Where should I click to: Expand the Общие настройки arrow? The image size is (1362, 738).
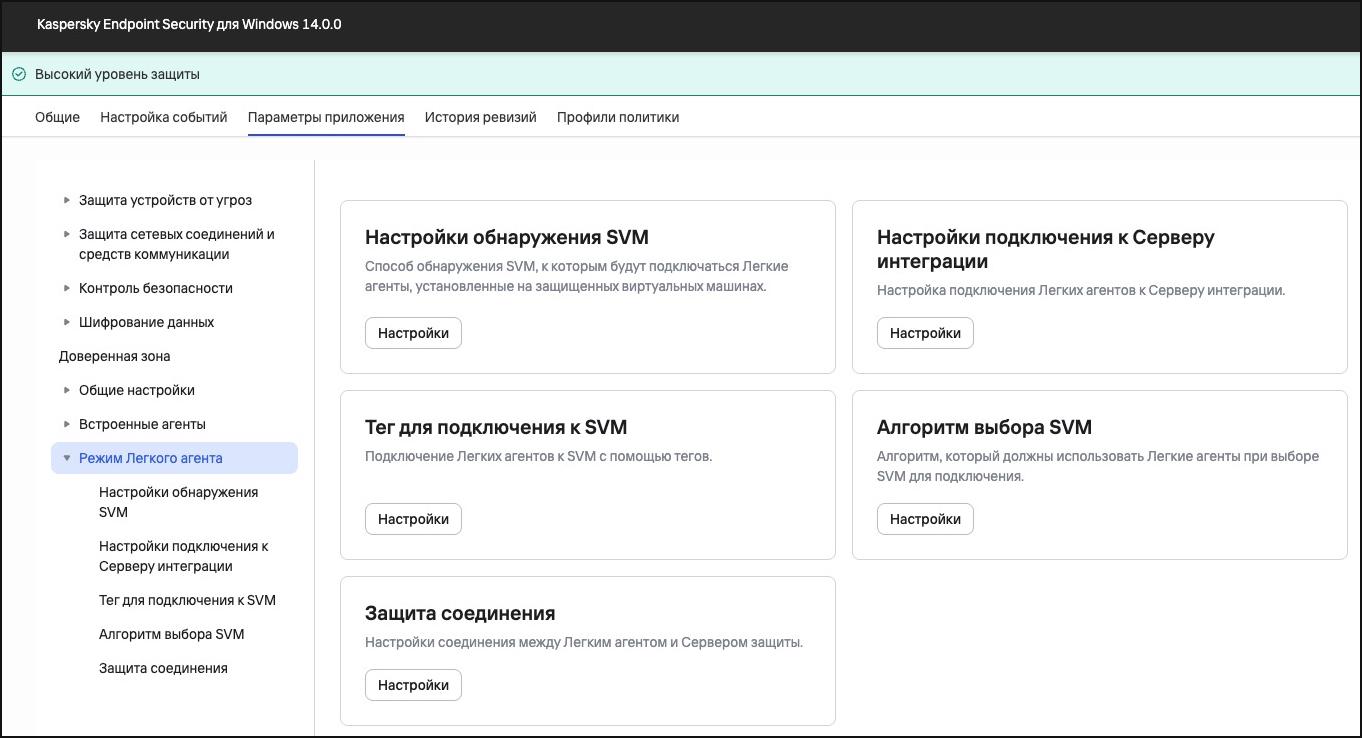click(x=67, y=390)
